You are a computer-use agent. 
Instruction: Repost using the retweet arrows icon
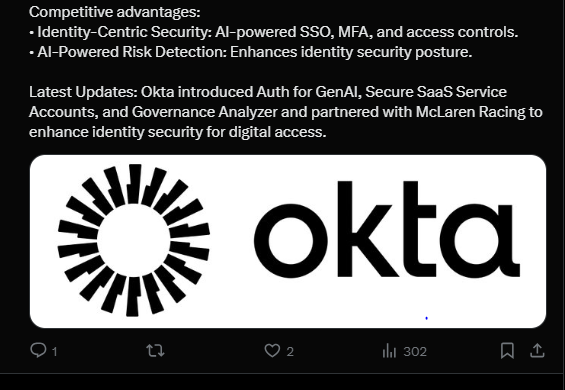click(x=155, y=350)
